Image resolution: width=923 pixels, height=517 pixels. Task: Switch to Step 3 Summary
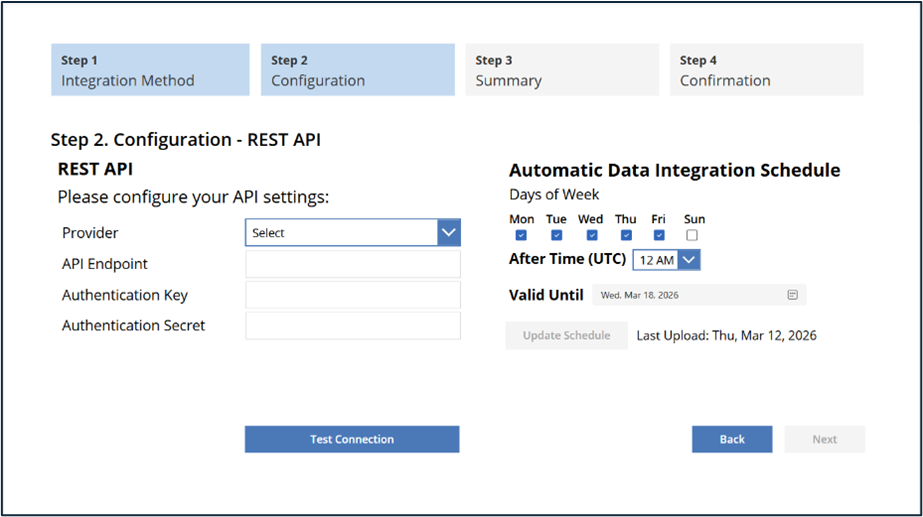coord(562,70)
